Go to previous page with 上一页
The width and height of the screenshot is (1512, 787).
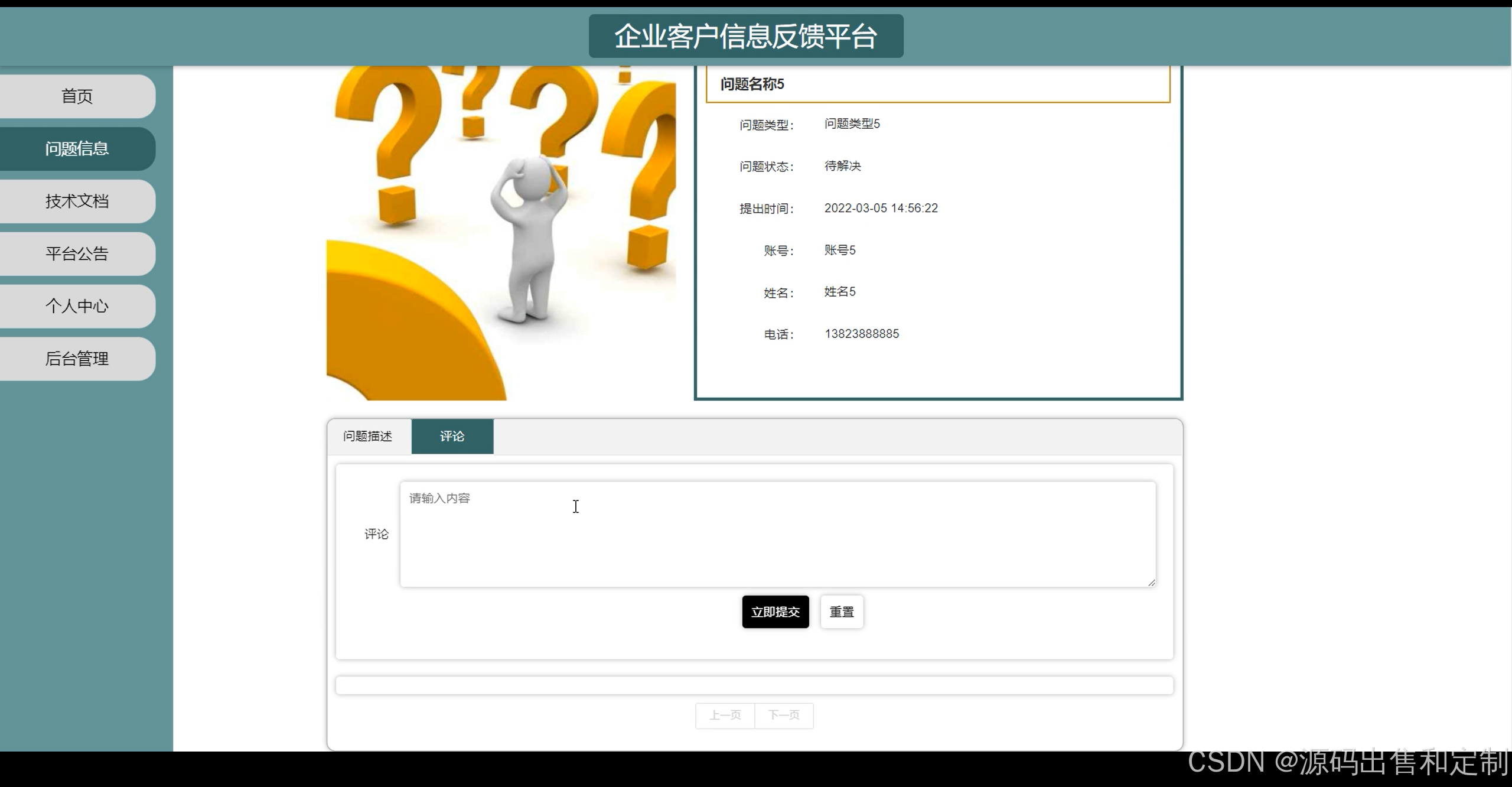pos(725,716)
